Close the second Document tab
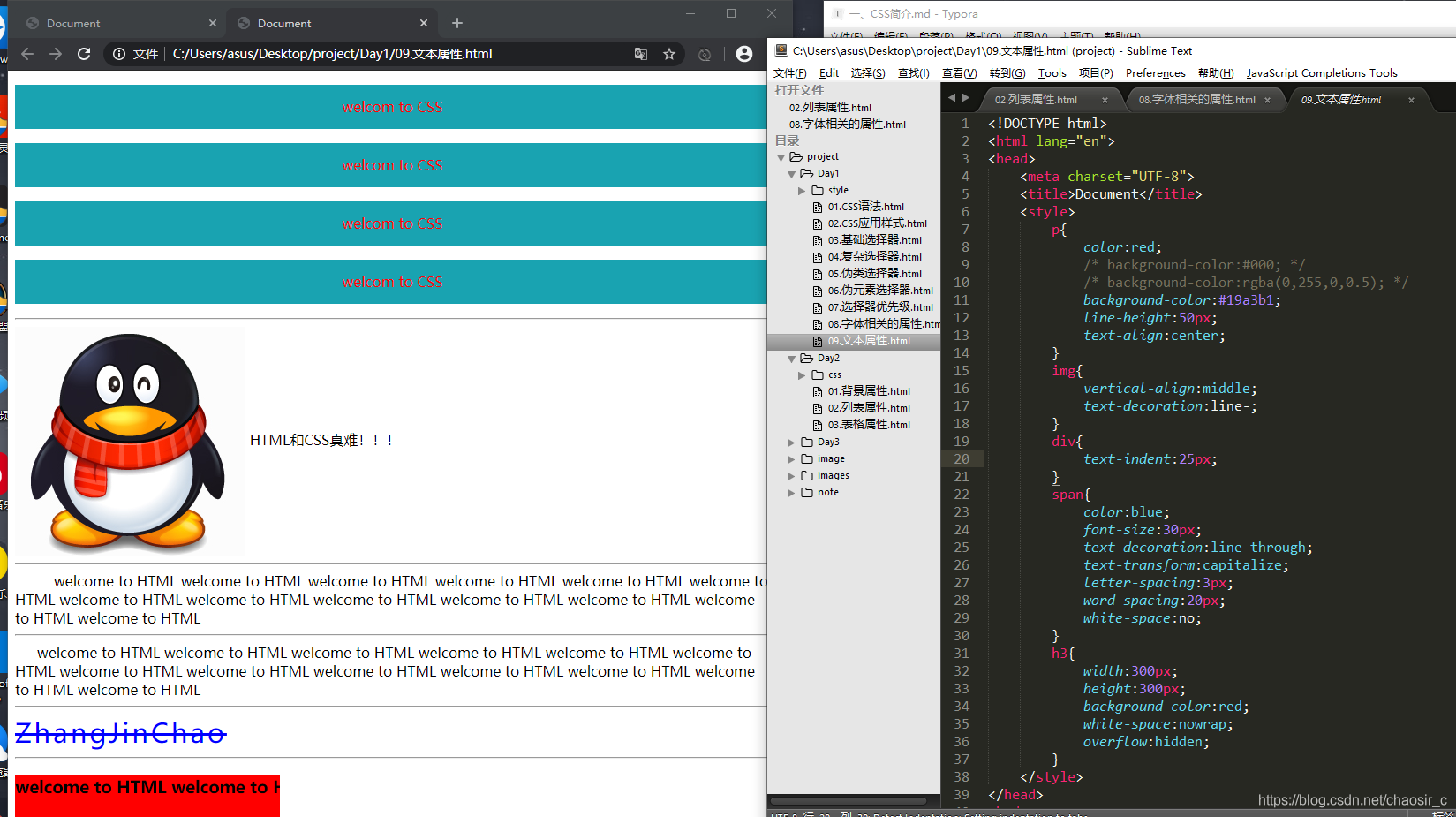The width and height of the screenshot is (1456, 817). 424,23
